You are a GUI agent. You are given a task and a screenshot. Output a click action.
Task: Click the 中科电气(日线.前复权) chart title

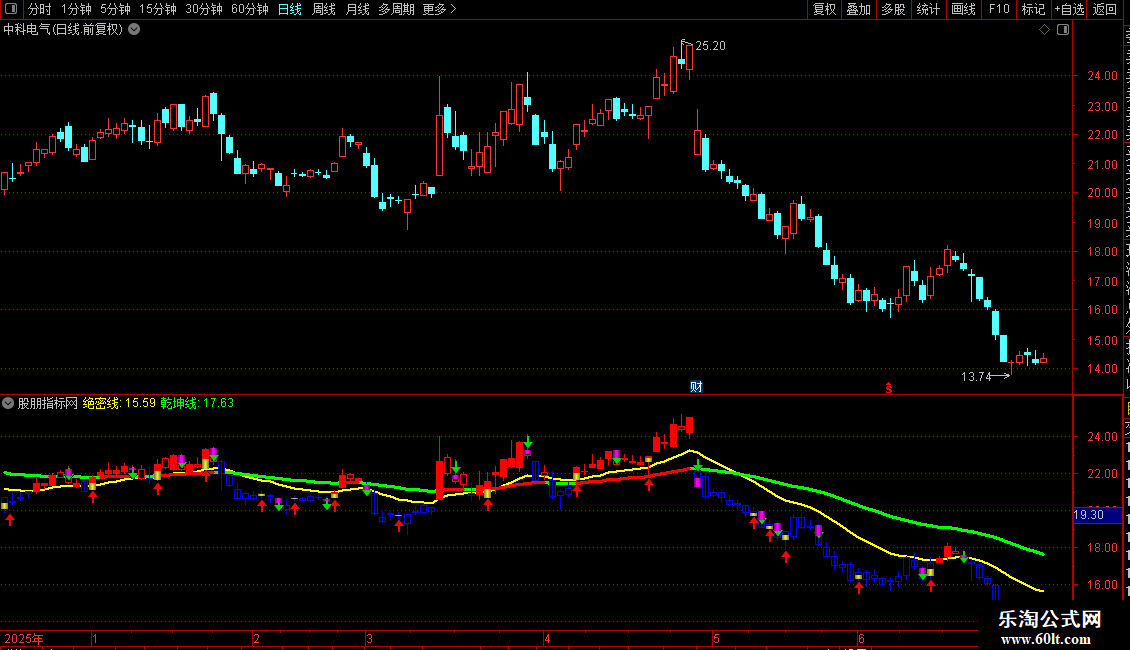pos(63,30)
